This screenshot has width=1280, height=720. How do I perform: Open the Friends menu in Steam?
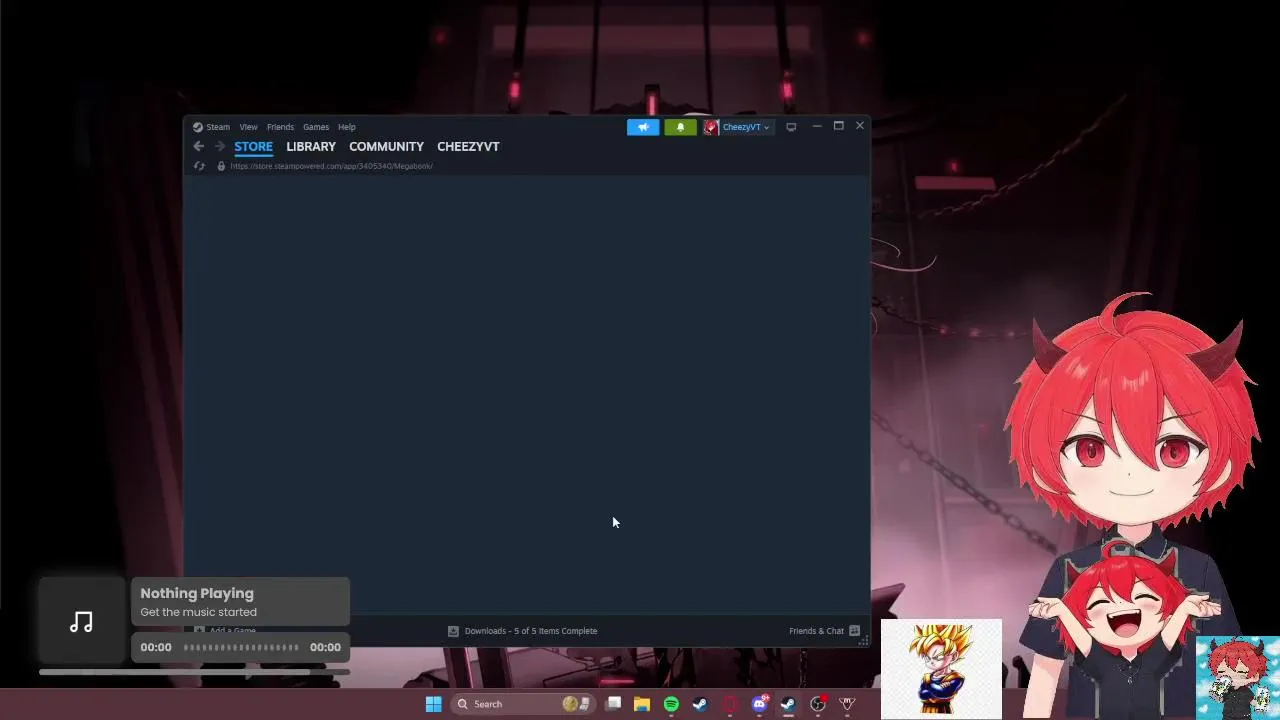tap(280, 127)
